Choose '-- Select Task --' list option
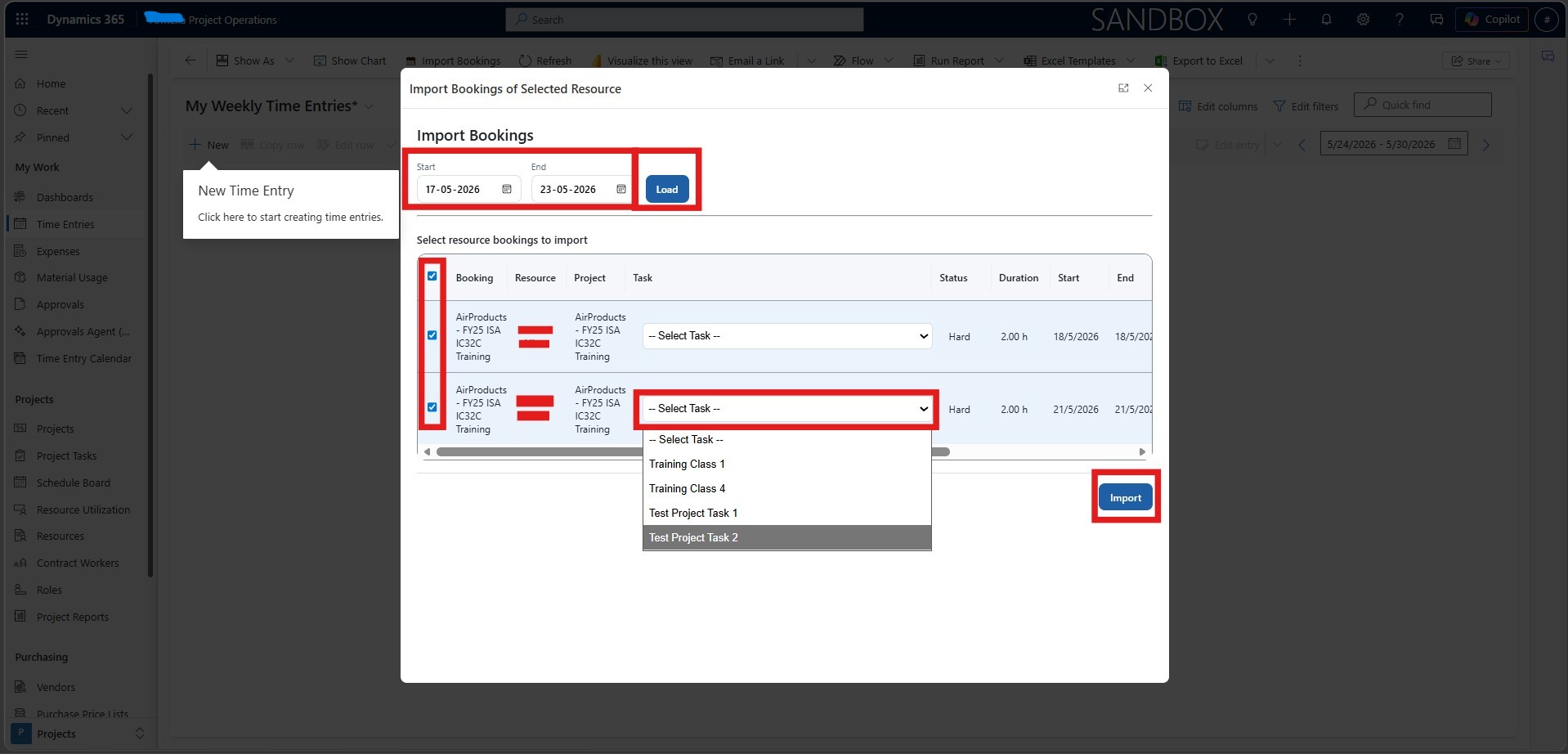Screen dimensions: 1568x754 click(787, 439)
